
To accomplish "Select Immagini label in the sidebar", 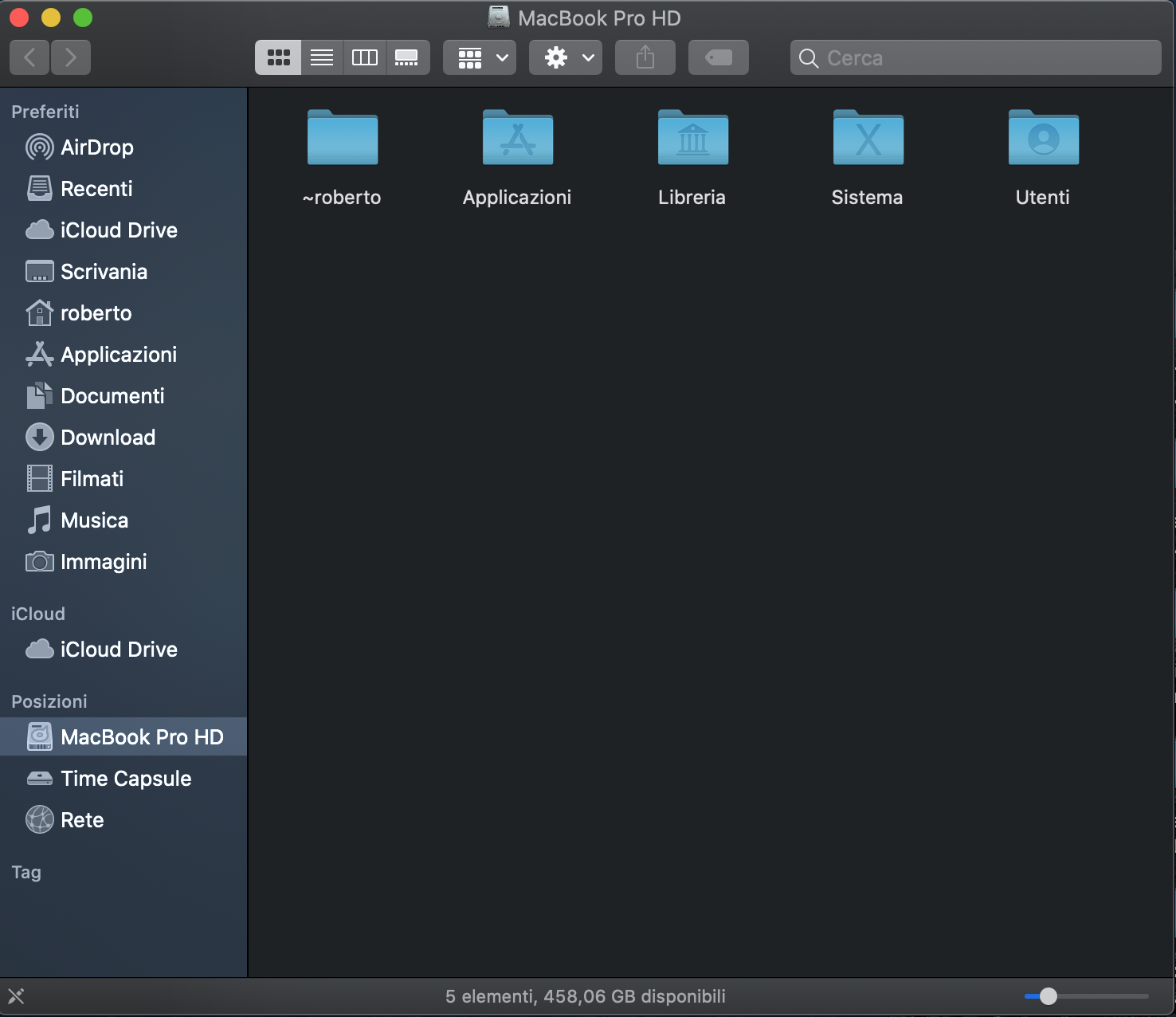I will 104,562.
